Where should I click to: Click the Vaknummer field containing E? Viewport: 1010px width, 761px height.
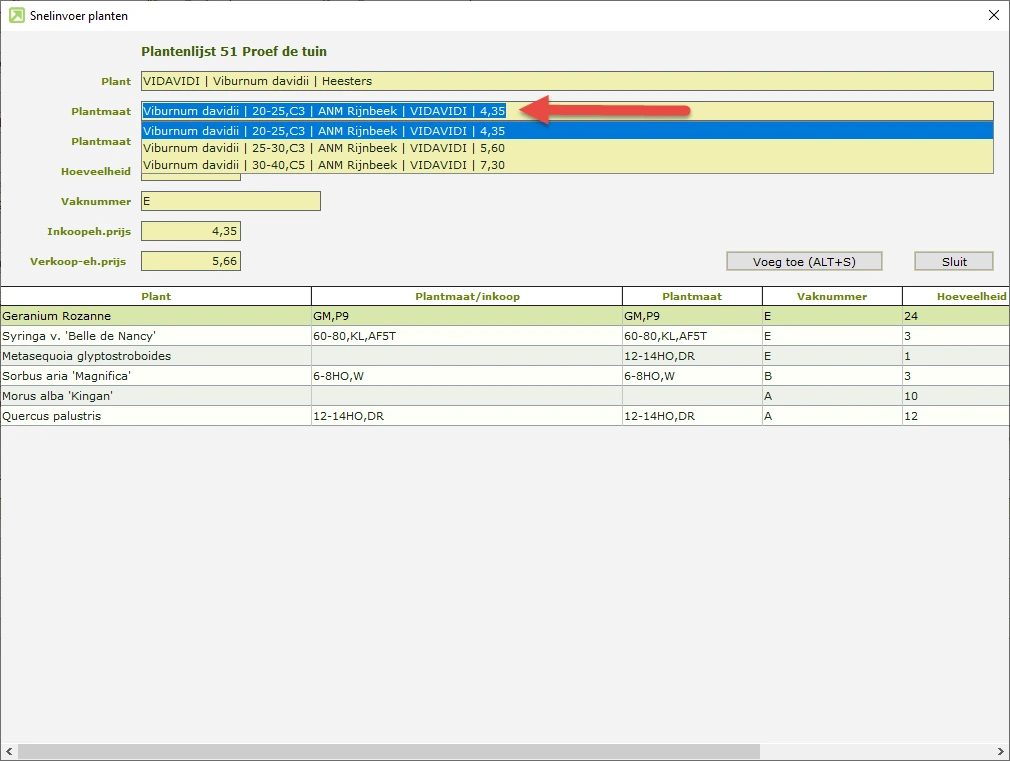pyautogui.click(x=230, y=201)
